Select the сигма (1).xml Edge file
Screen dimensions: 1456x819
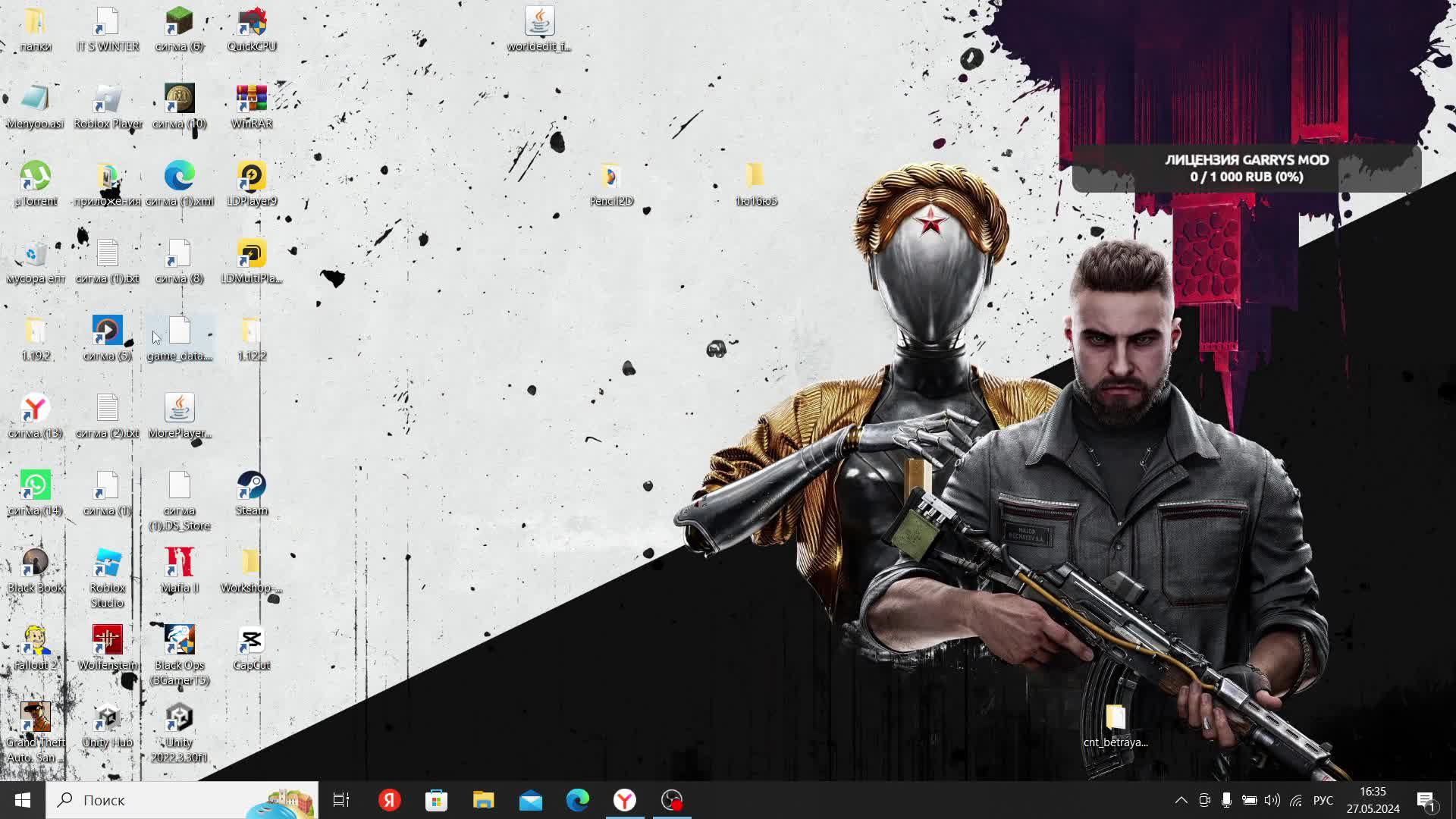180,185
